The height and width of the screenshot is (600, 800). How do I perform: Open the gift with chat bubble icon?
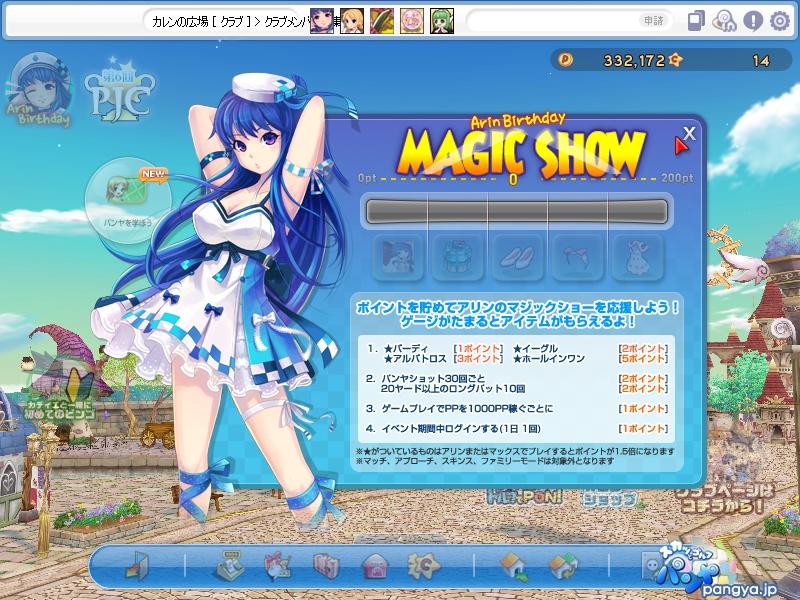point(278,566)
